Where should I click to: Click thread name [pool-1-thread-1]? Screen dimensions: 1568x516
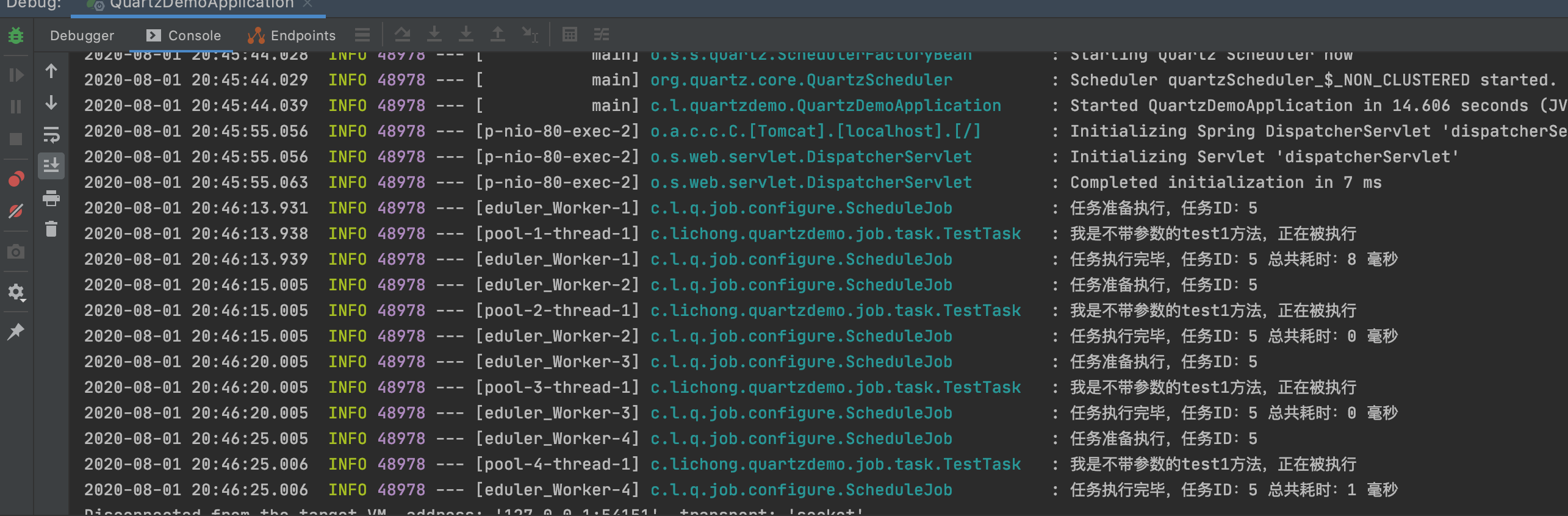558,234
